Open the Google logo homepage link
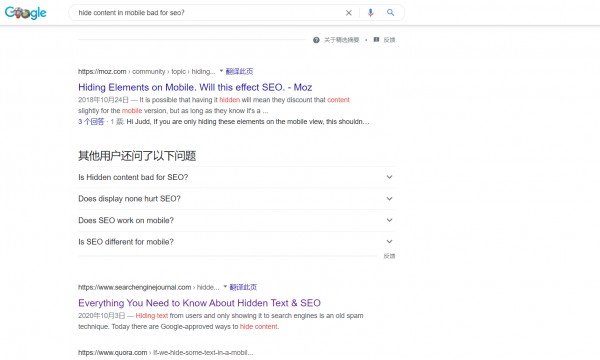This screenshot has height=360, width=600. click(x=26, y=13)
